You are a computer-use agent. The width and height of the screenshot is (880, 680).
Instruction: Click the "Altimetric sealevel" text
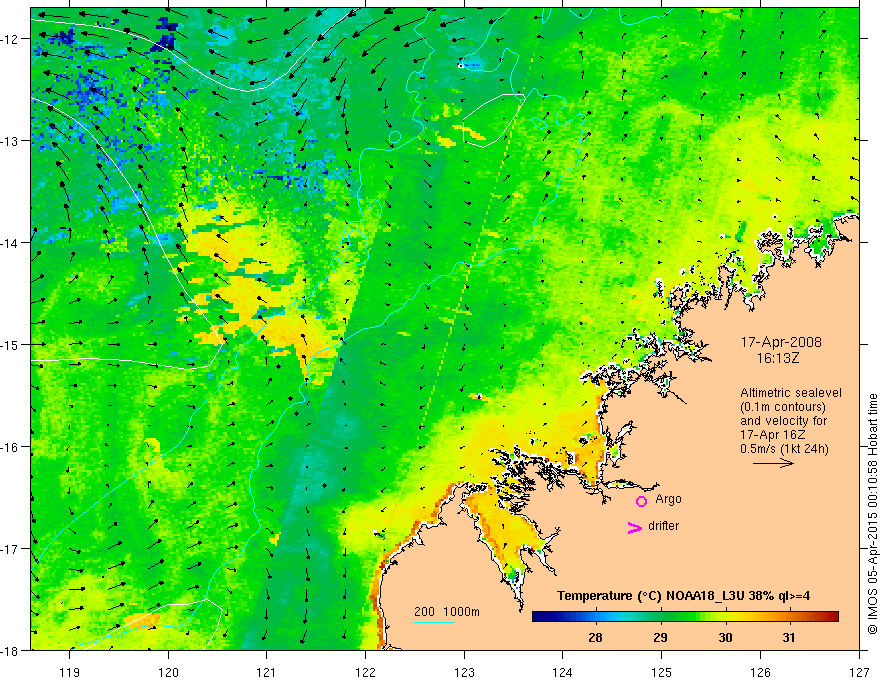click(x=791, y=393)
